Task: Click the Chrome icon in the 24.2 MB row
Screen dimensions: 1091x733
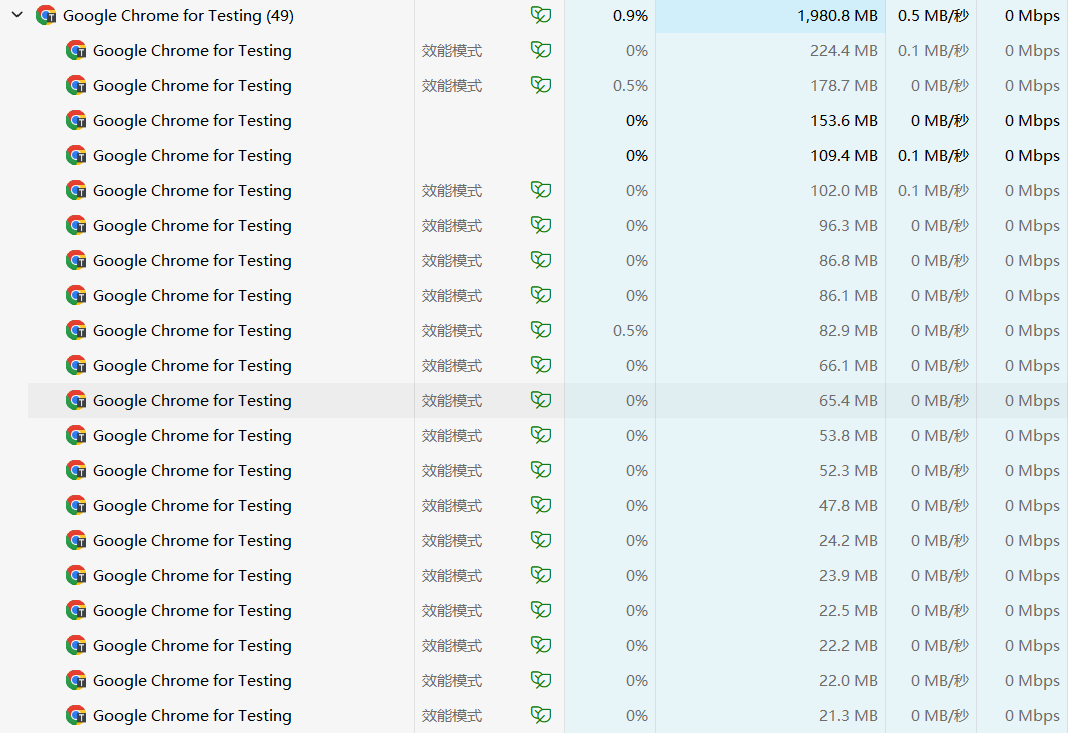Action: click(x=76, y=540)
